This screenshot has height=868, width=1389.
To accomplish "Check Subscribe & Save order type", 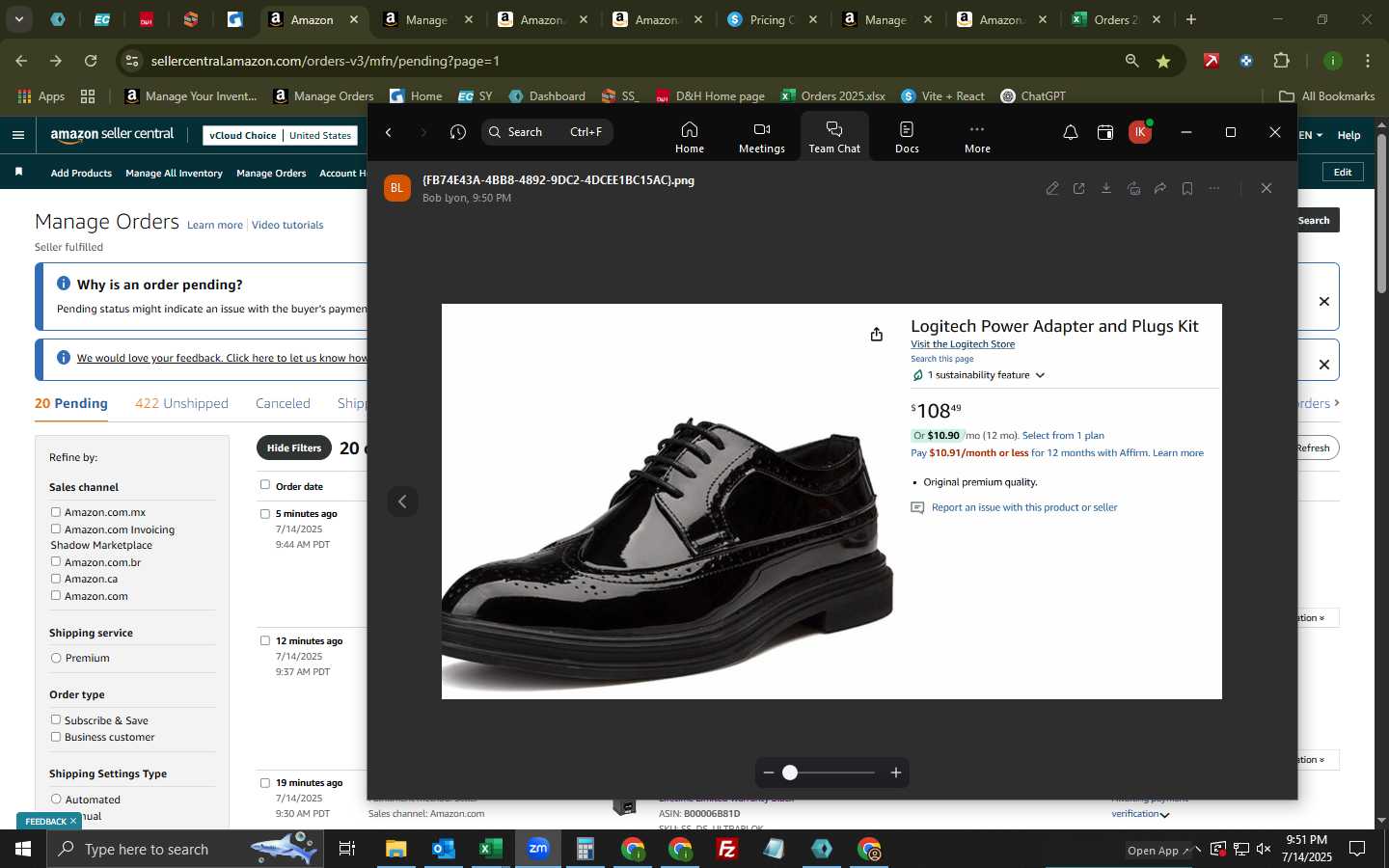I will 56,719.
